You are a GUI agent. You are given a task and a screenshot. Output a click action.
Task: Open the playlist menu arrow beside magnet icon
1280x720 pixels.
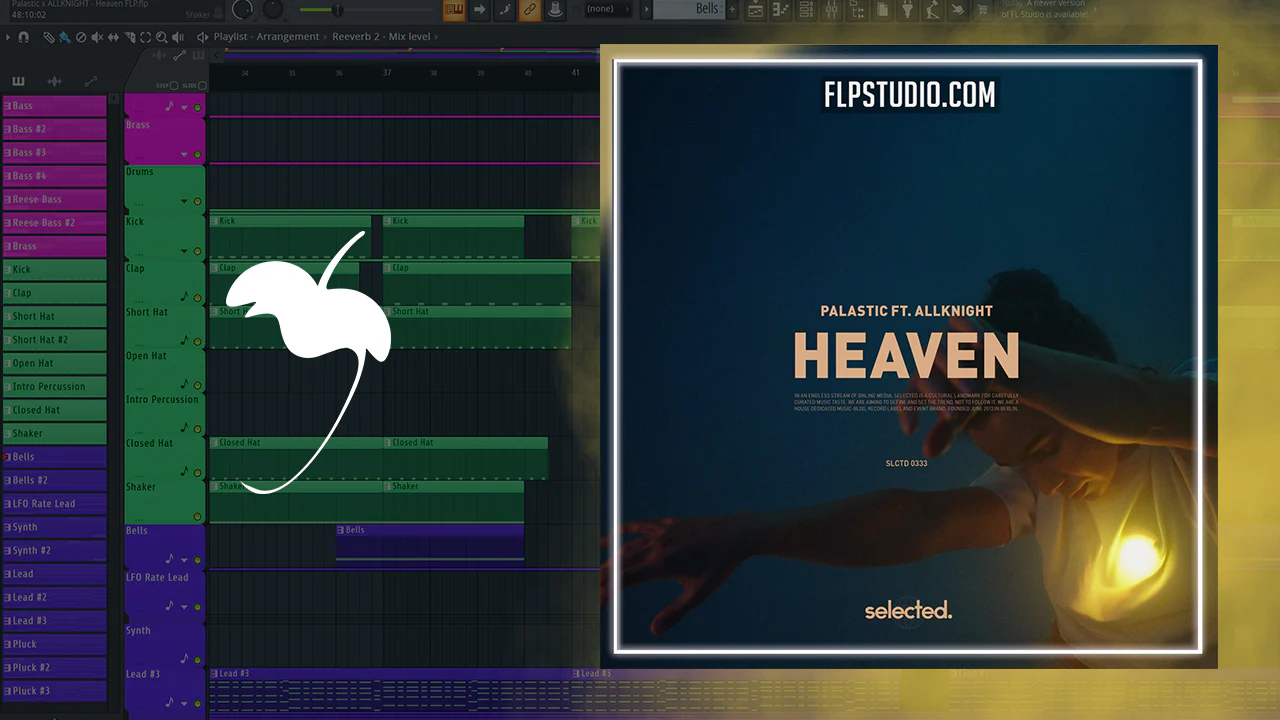[8, 37]
